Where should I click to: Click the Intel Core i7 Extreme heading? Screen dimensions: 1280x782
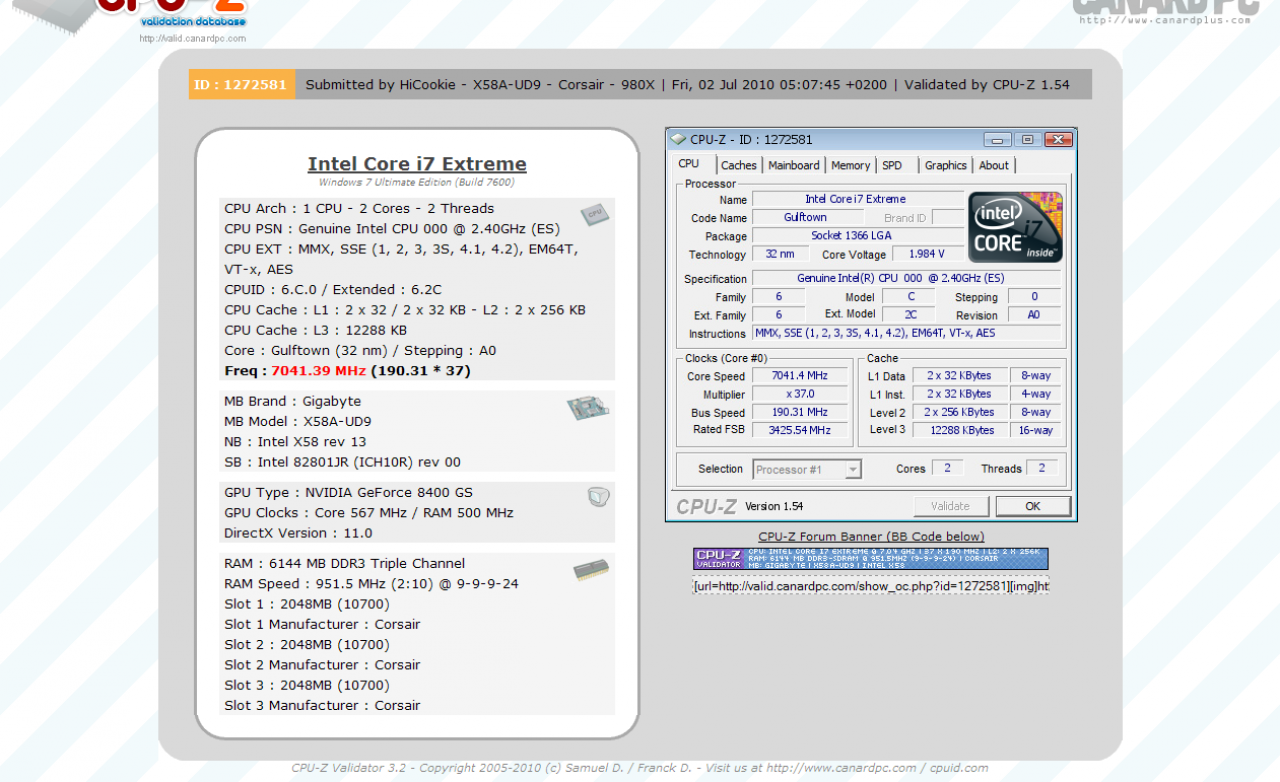point(417,164)
